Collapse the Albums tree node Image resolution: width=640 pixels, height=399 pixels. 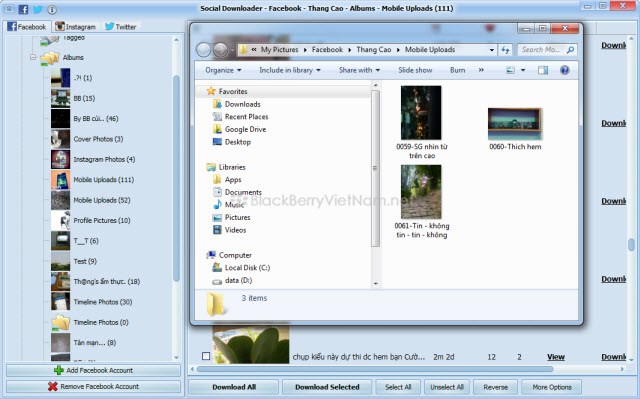33,57
